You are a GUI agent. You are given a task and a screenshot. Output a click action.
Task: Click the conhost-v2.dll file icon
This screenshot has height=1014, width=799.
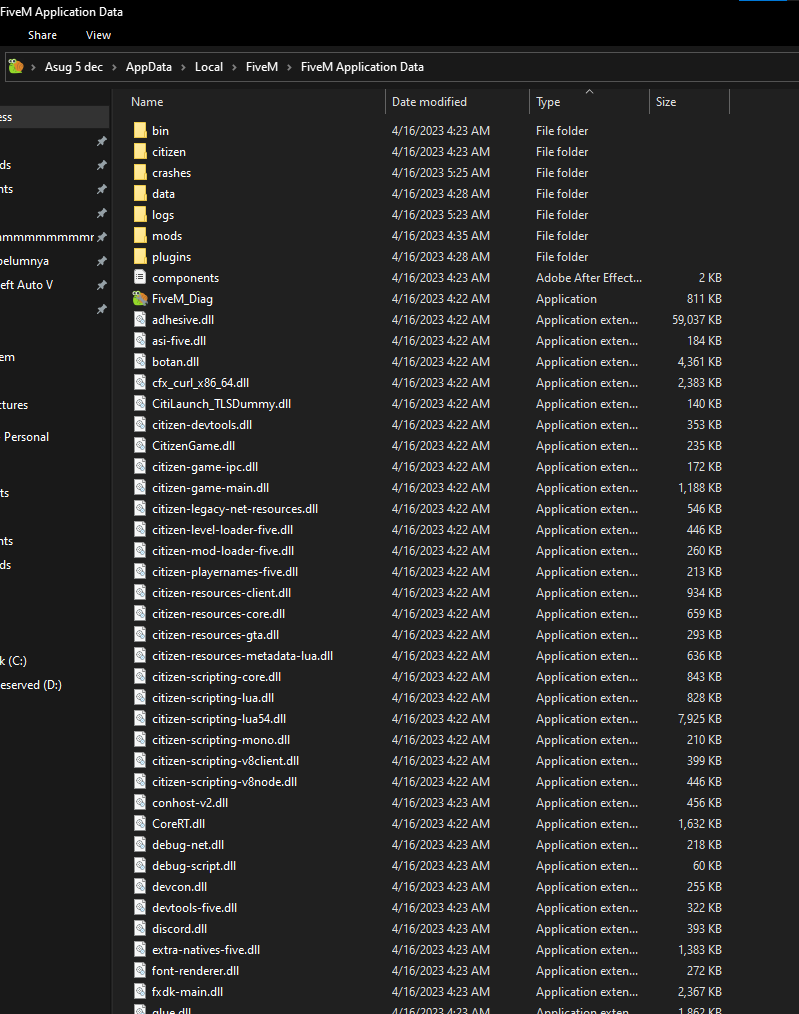tap(140, 803)
